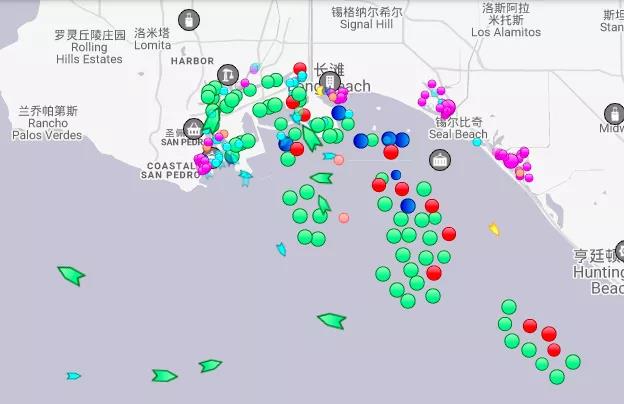The height and width of the screenshot is (404, 624).
Task: Click the Rolling Hills Estates label
Action: [x=89, y=47]
